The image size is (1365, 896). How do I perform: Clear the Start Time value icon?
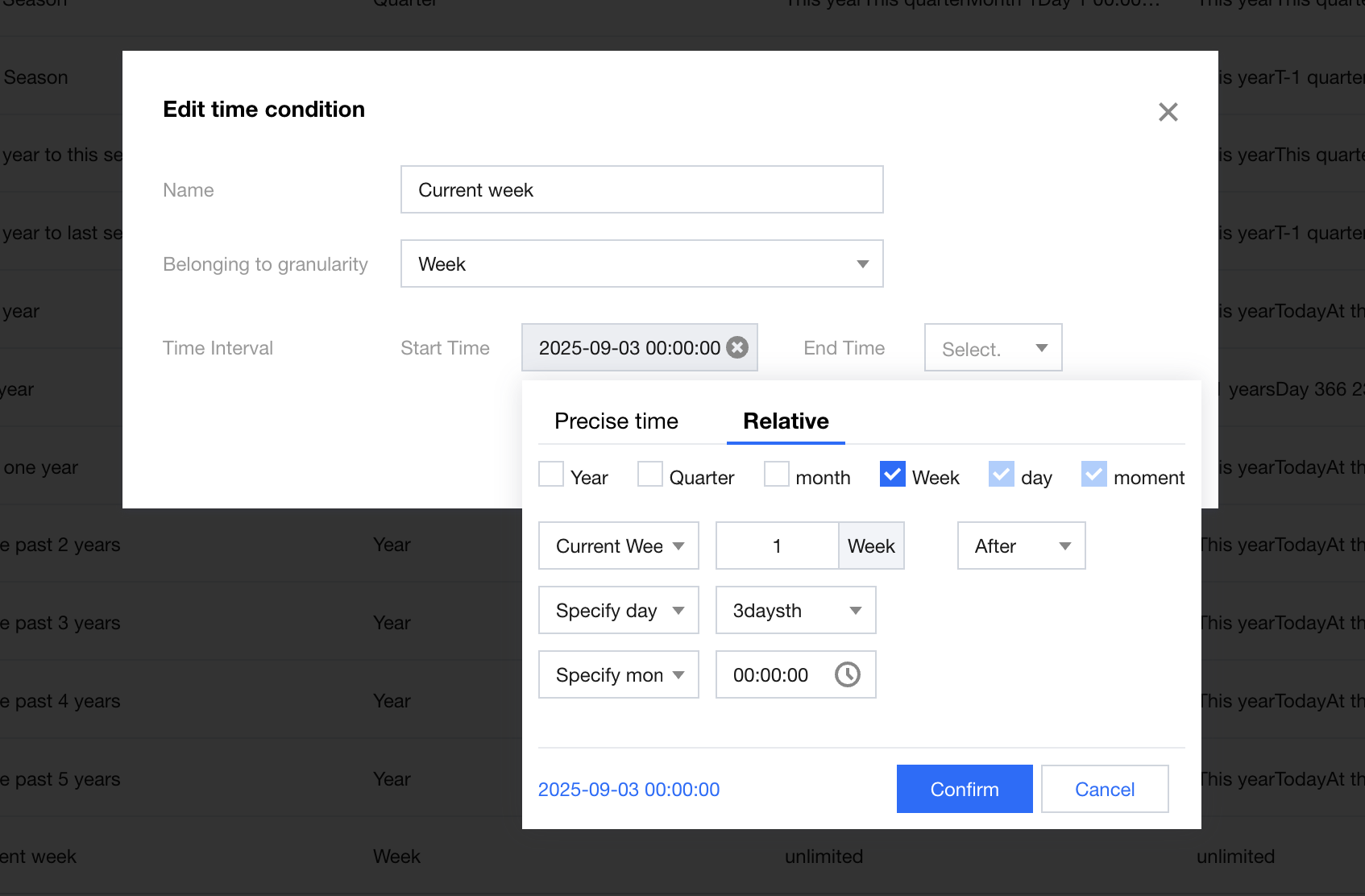[737, 347]
